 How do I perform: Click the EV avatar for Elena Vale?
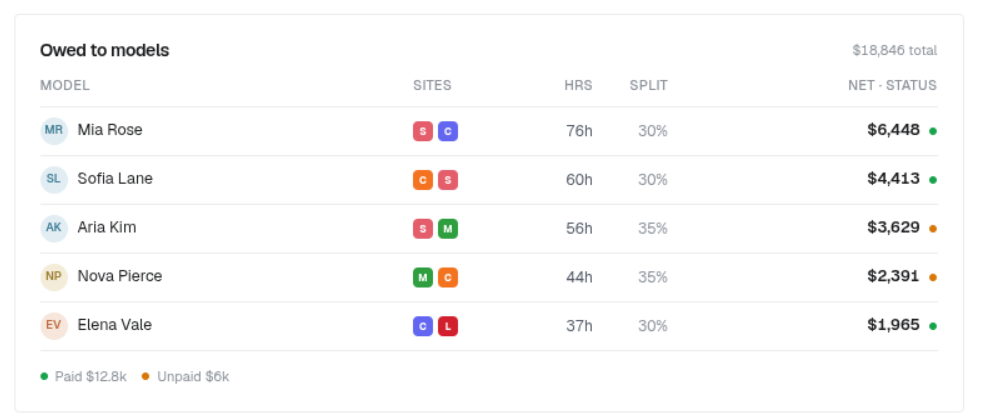coord(54,326)
